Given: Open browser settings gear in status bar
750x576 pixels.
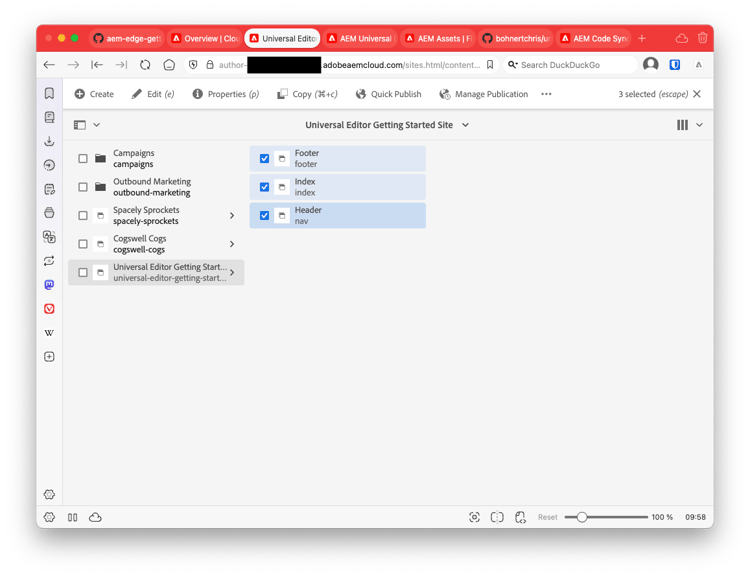Looking at the screenshot, I should pos(49,517).
